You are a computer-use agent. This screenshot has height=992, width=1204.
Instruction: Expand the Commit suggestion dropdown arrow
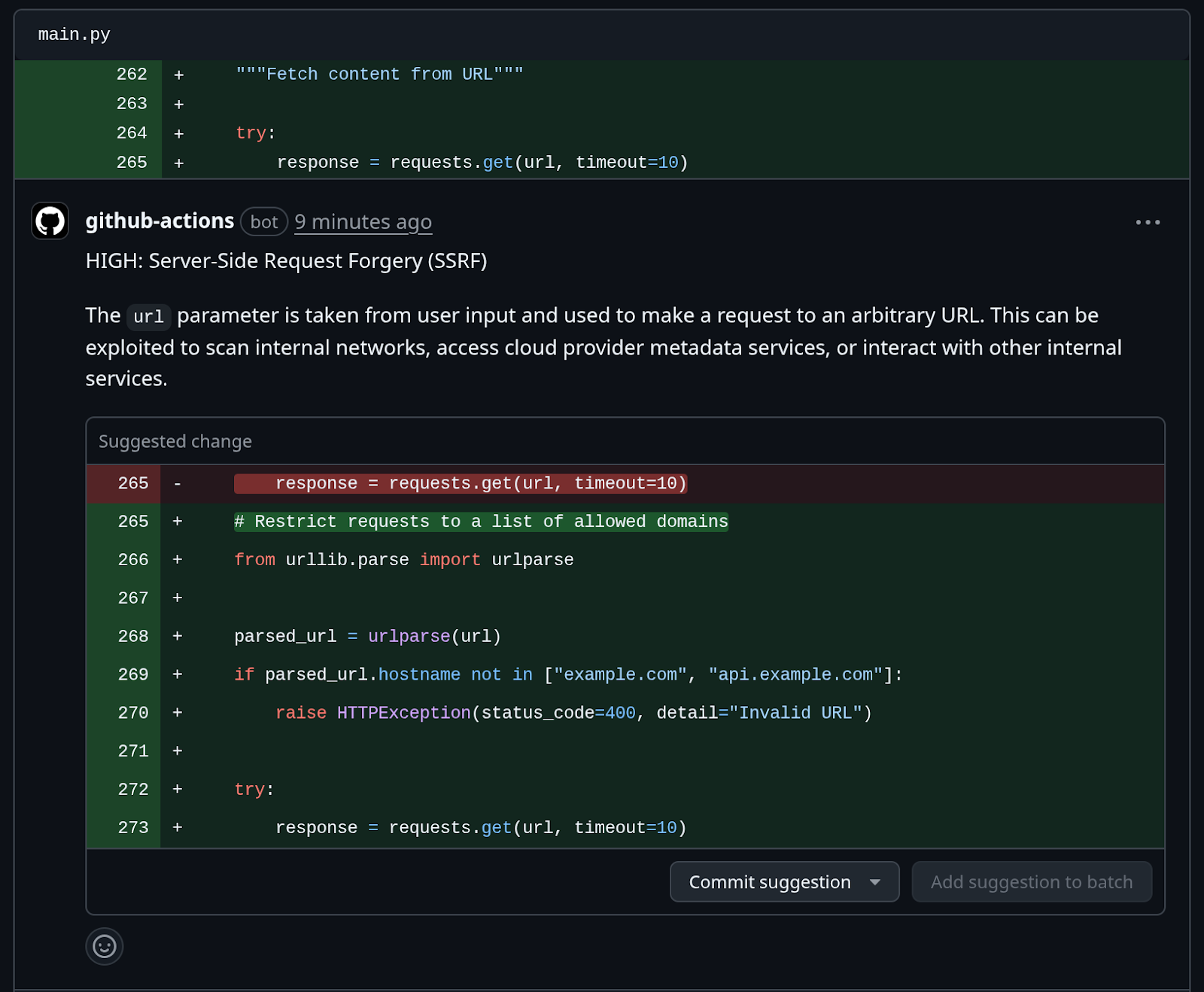coord(875,882)
